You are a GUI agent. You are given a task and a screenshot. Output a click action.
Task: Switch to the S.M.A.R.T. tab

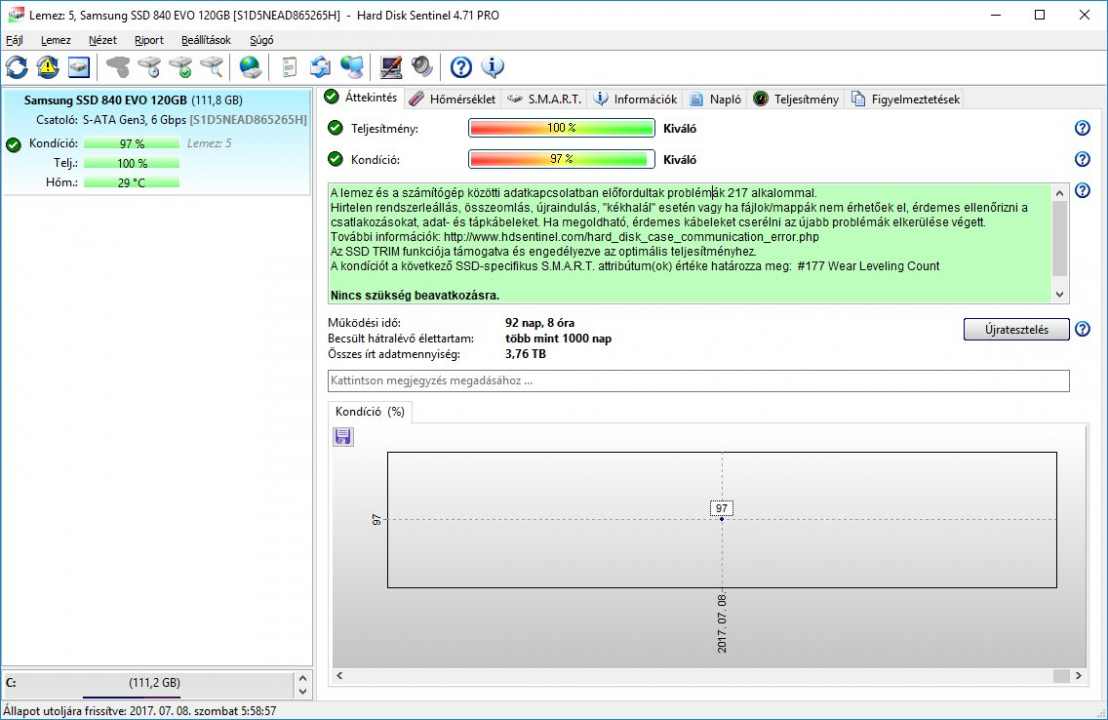(x=544, y=99)
